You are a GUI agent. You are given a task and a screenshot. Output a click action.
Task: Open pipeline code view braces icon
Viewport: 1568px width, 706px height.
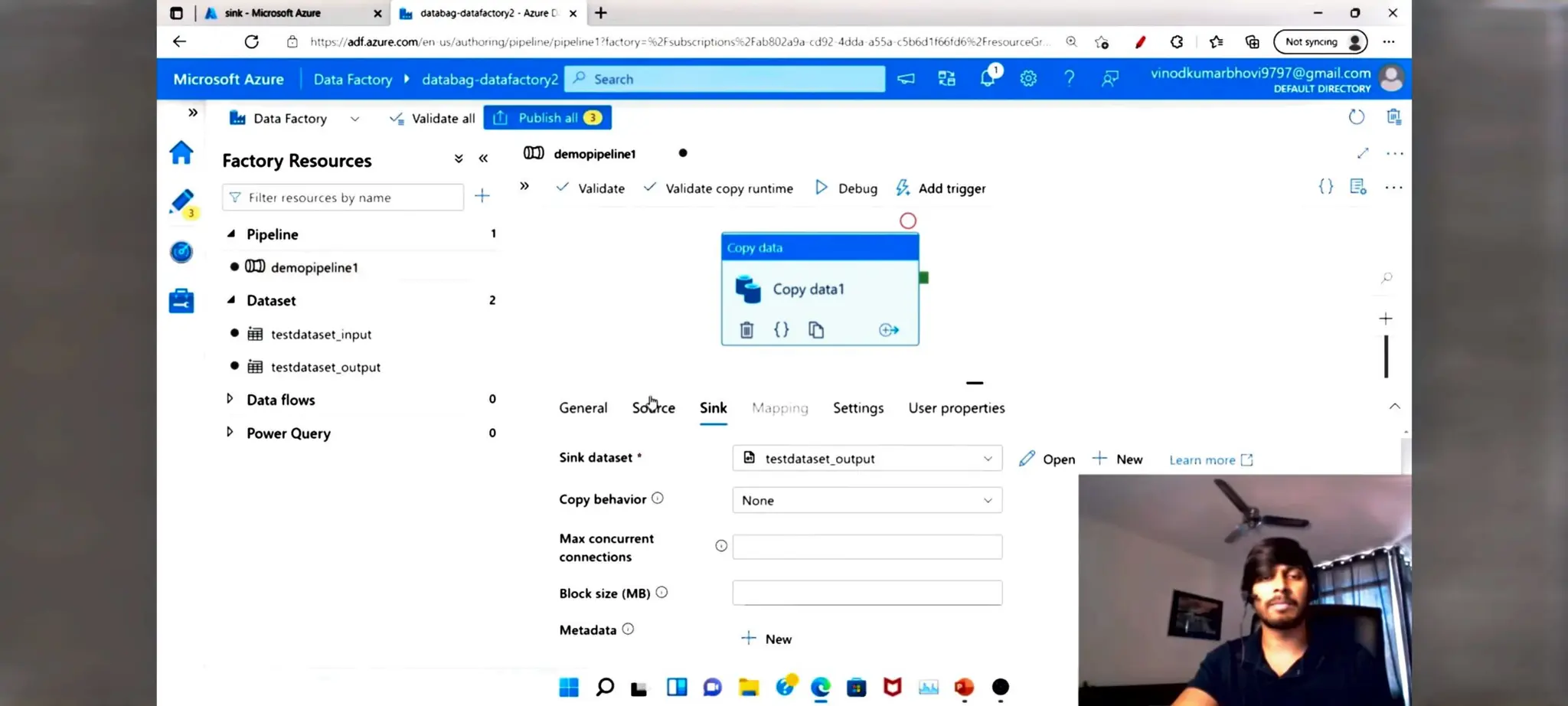(1326, 187)
